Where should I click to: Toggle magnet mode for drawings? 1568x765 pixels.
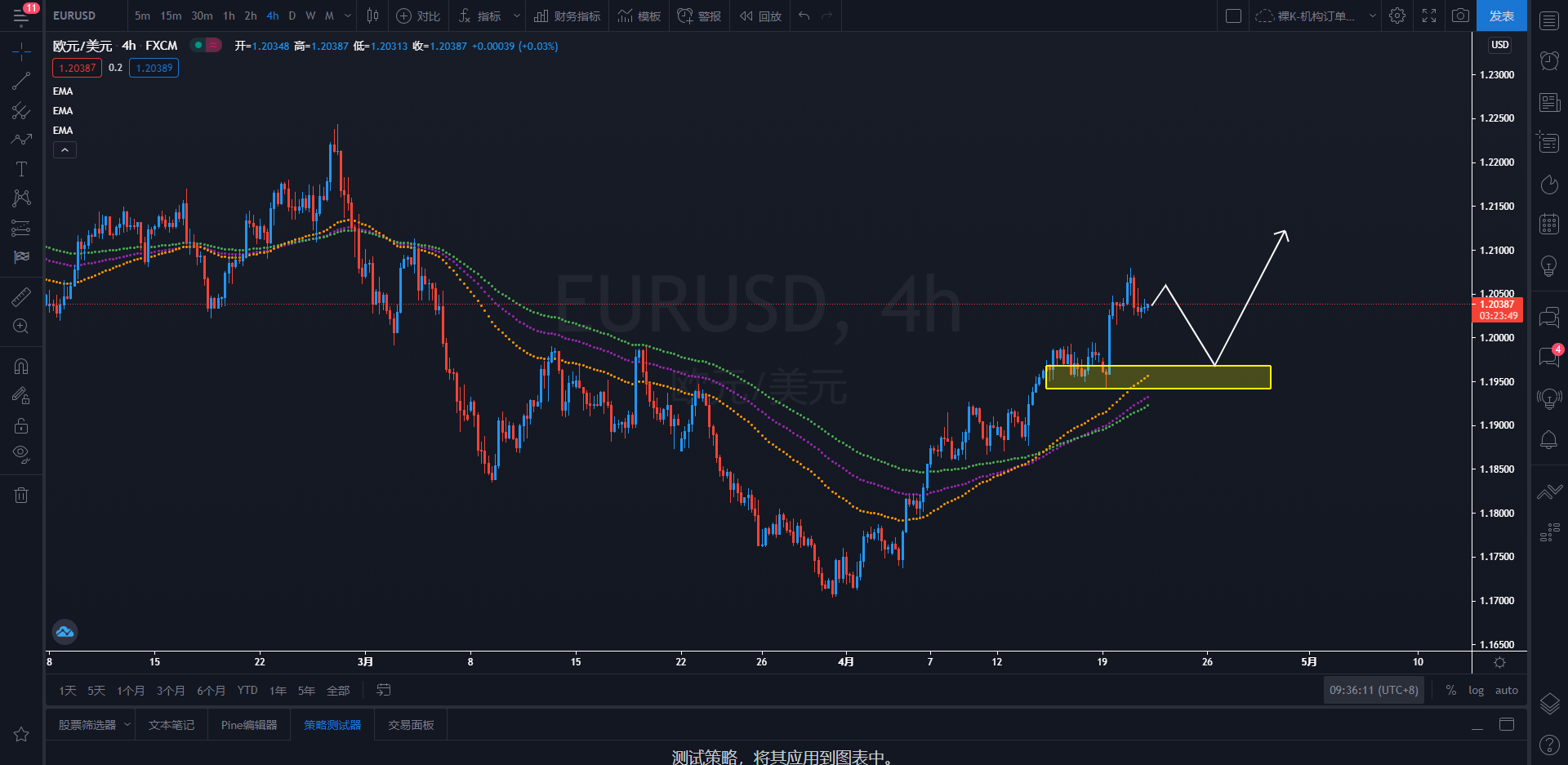pos(21,367)
